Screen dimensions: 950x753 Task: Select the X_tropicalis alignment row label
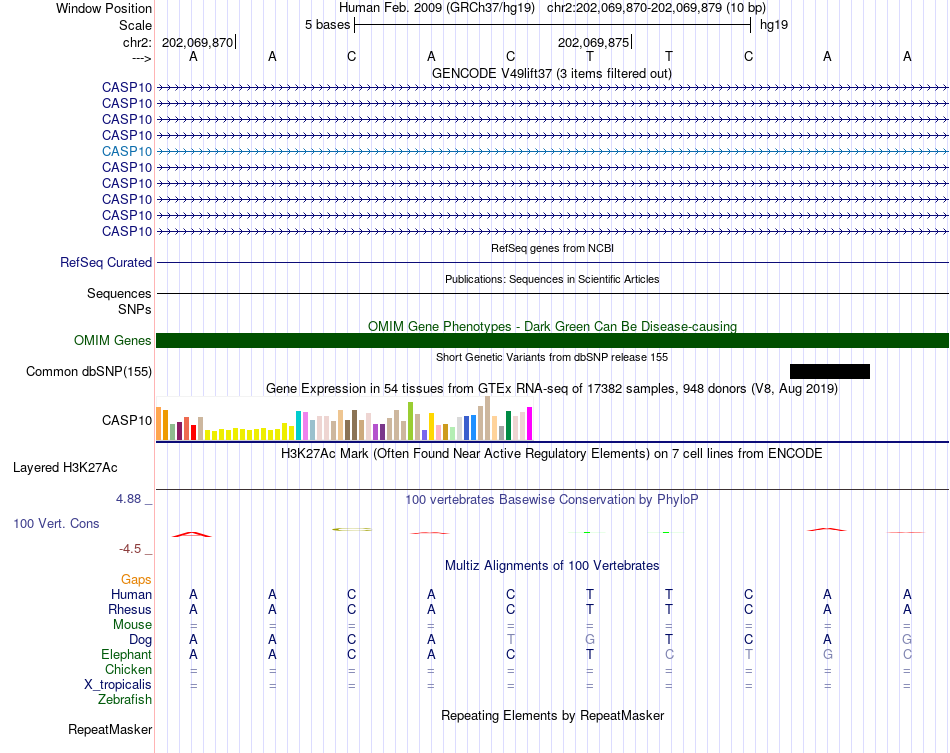118,685
